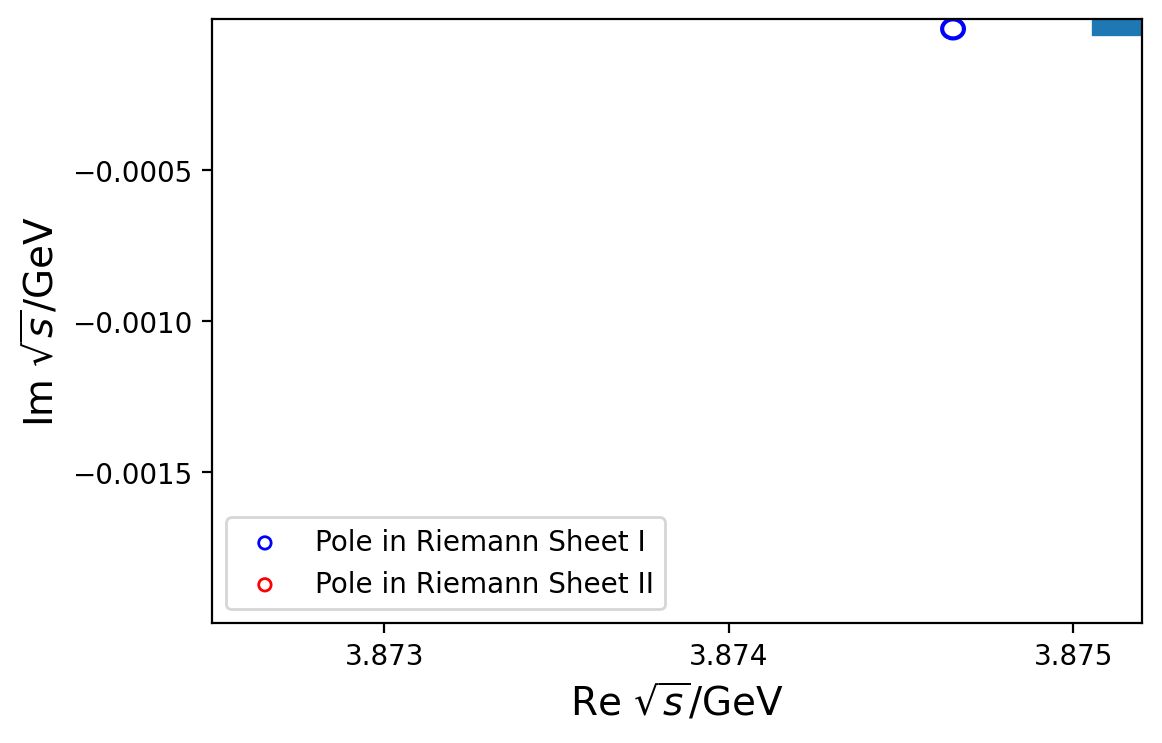The height and width of the screenshot is (743, 1162).
Task: Click the x-axis tick mark above 3.874
Action: pyautogui.click(x=728, y=627)
